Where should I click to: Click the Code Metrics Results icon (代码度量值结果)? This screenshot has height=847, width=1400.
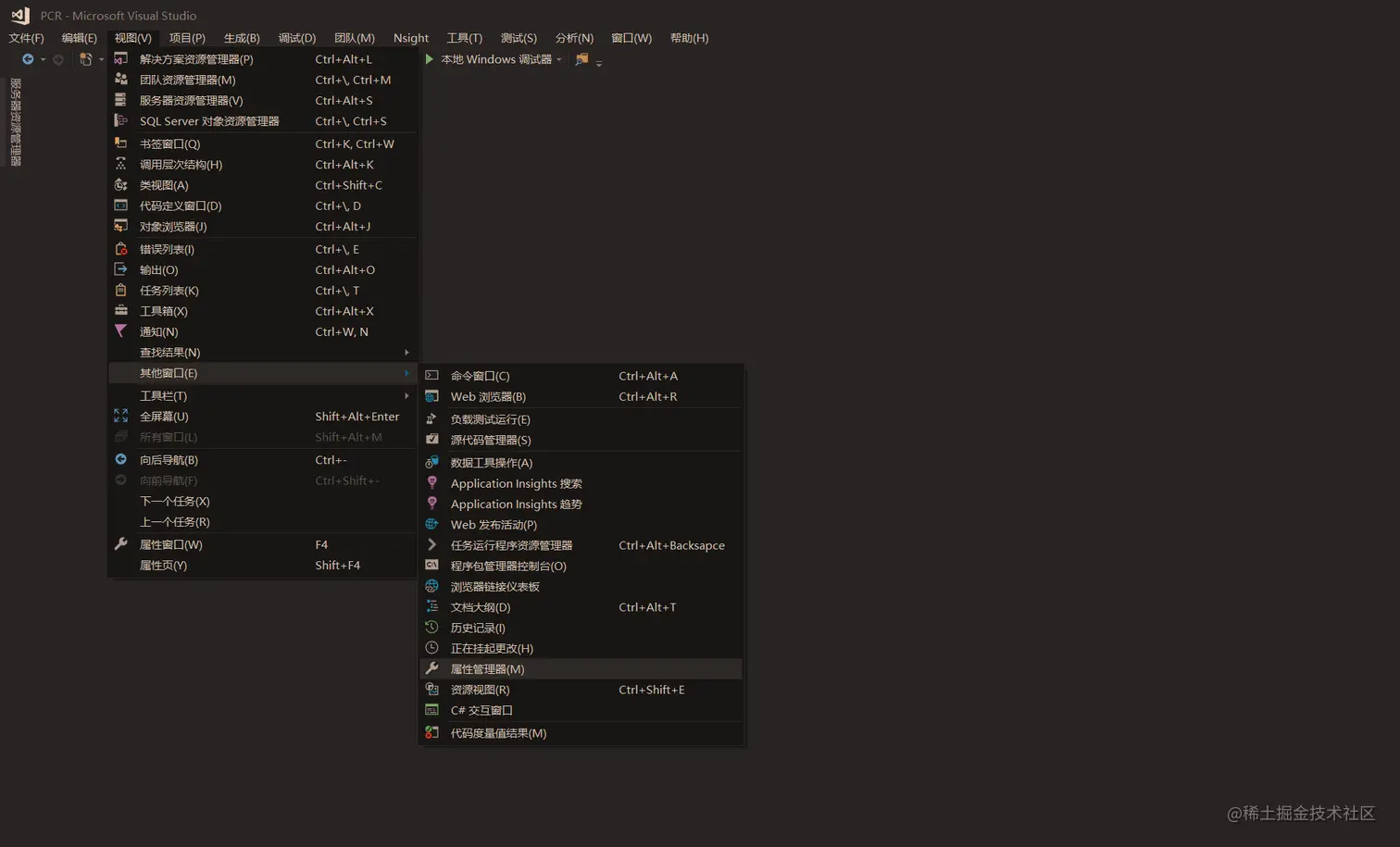point(431,732)
